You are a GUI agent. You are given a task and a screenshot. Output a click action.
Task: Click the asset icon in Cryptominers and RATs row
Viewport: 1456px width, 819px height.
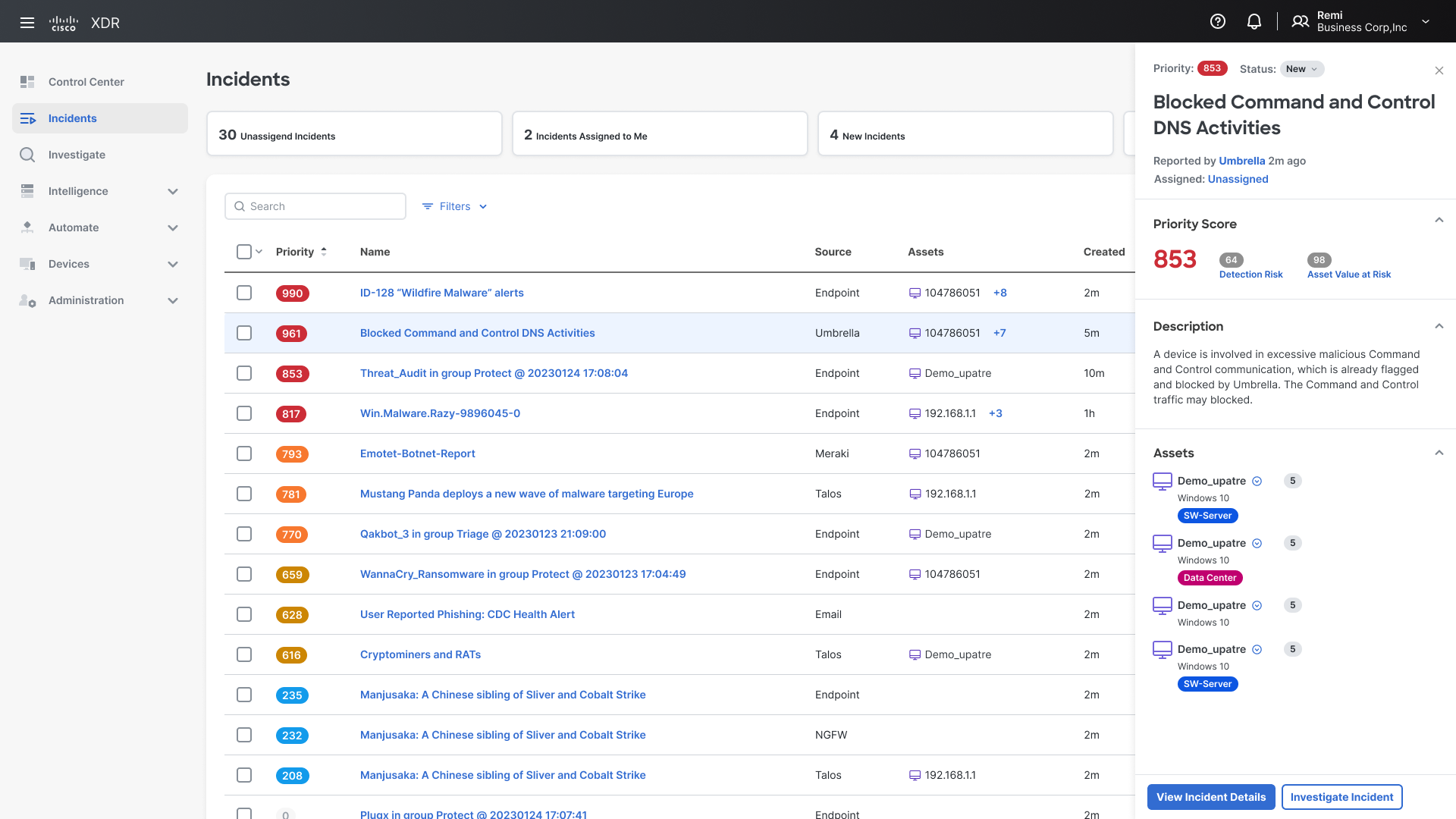(x=915, y=655)
